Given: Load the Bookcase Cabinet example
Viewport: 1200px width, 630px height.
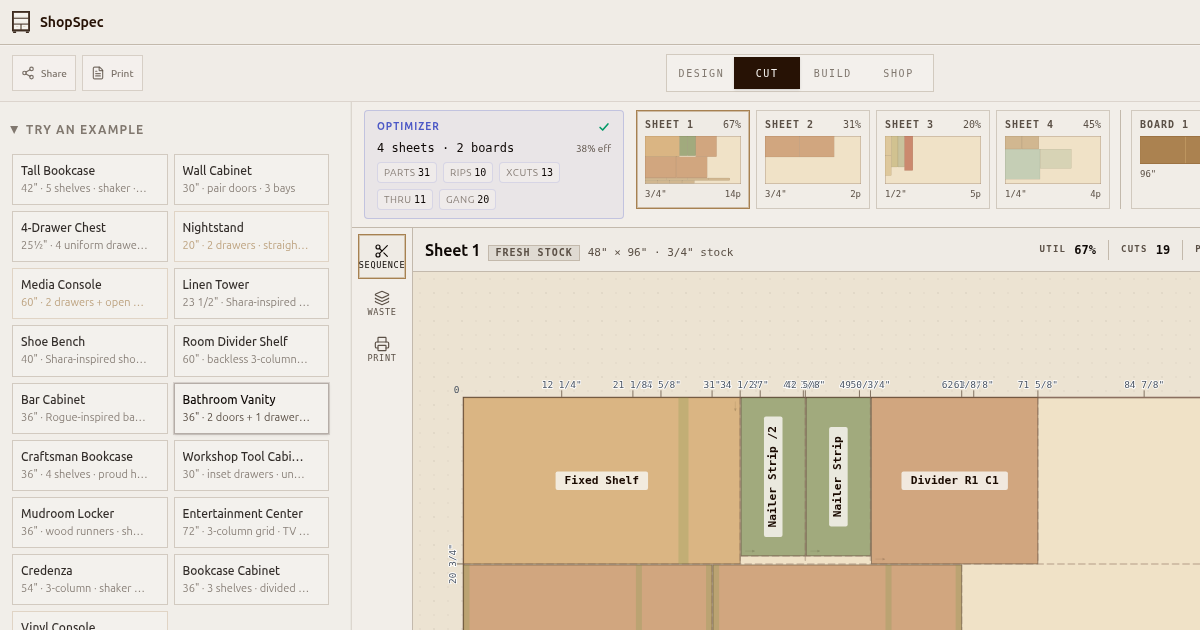Looking at the screenshot, I should pos(251,579).
